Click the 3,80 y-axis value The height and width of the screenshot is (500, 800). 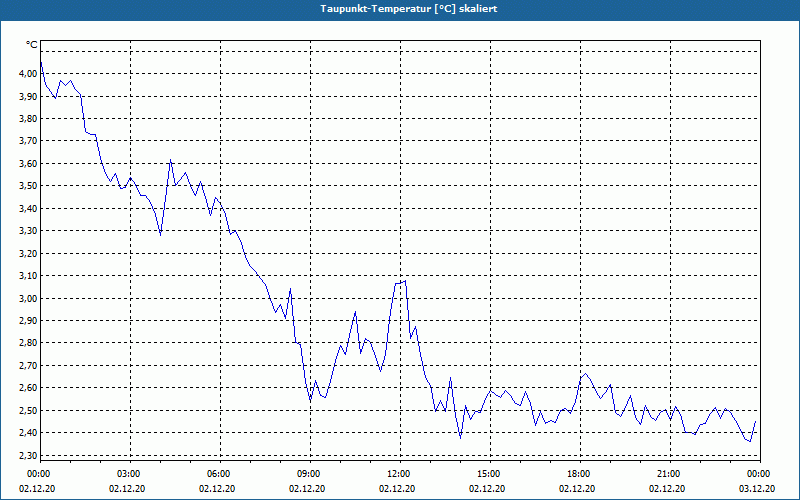28,118
